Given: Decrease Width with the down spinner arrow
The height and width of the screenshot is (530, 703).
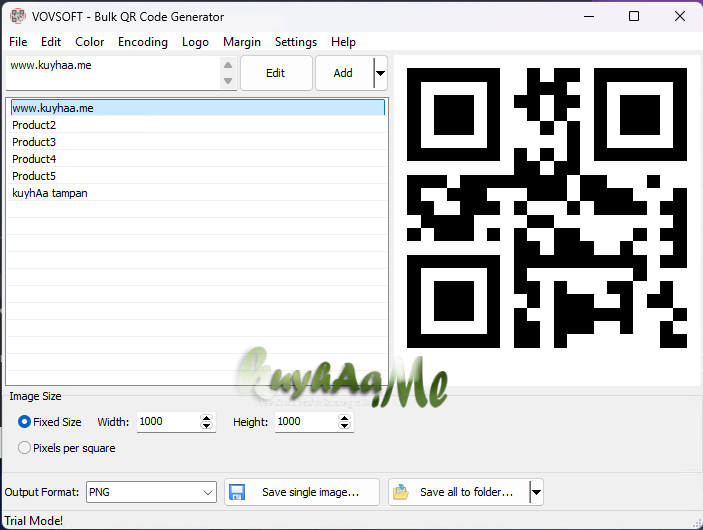Looking at the screenshot, I should (206, 426).
